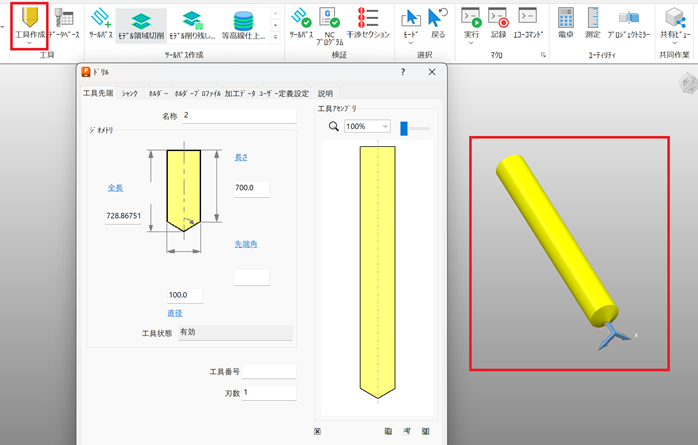Open the 干渉セクション tool
Viewport: 698px width, 445px height.
point(368,22)
